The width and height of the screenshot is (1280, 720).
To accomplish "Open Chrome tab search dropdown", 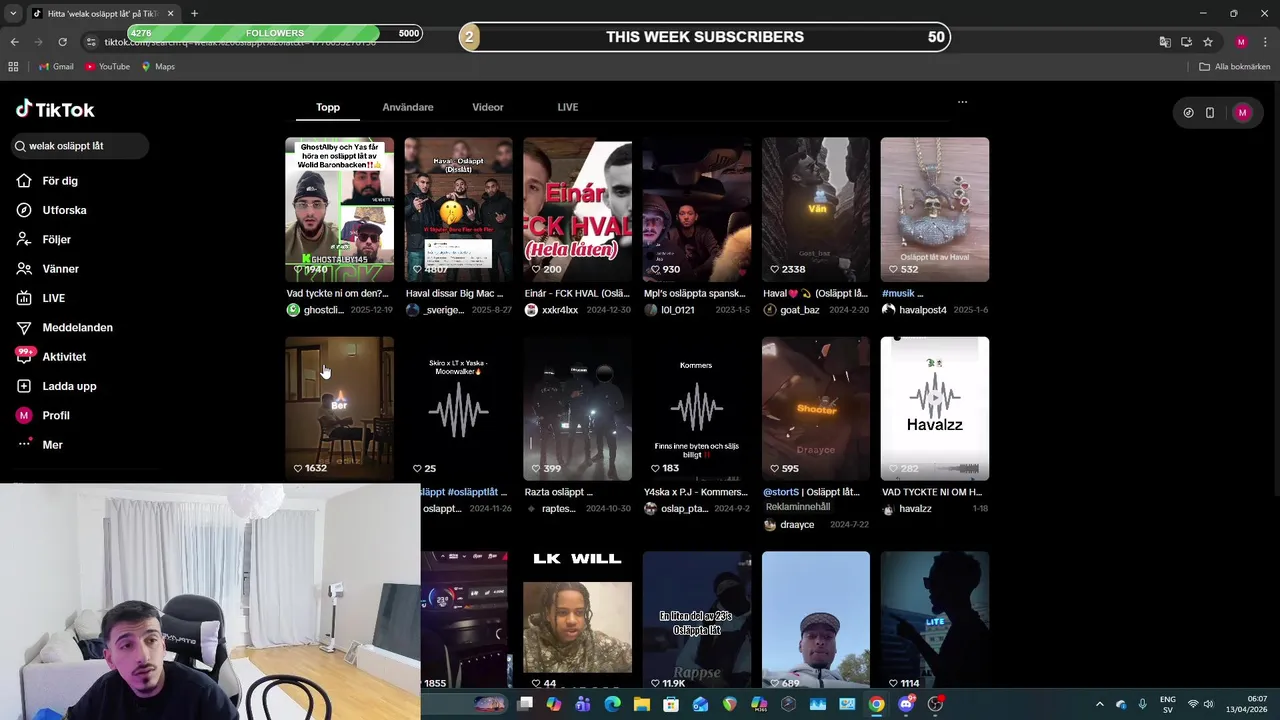I will pyautogui.click(x=13, y=14).
